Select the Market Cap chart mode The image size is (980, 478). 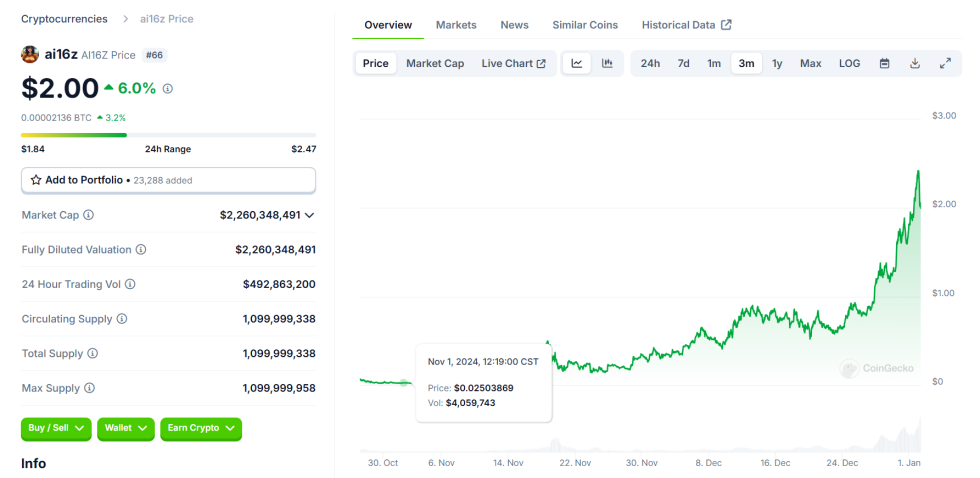(435, 63)
